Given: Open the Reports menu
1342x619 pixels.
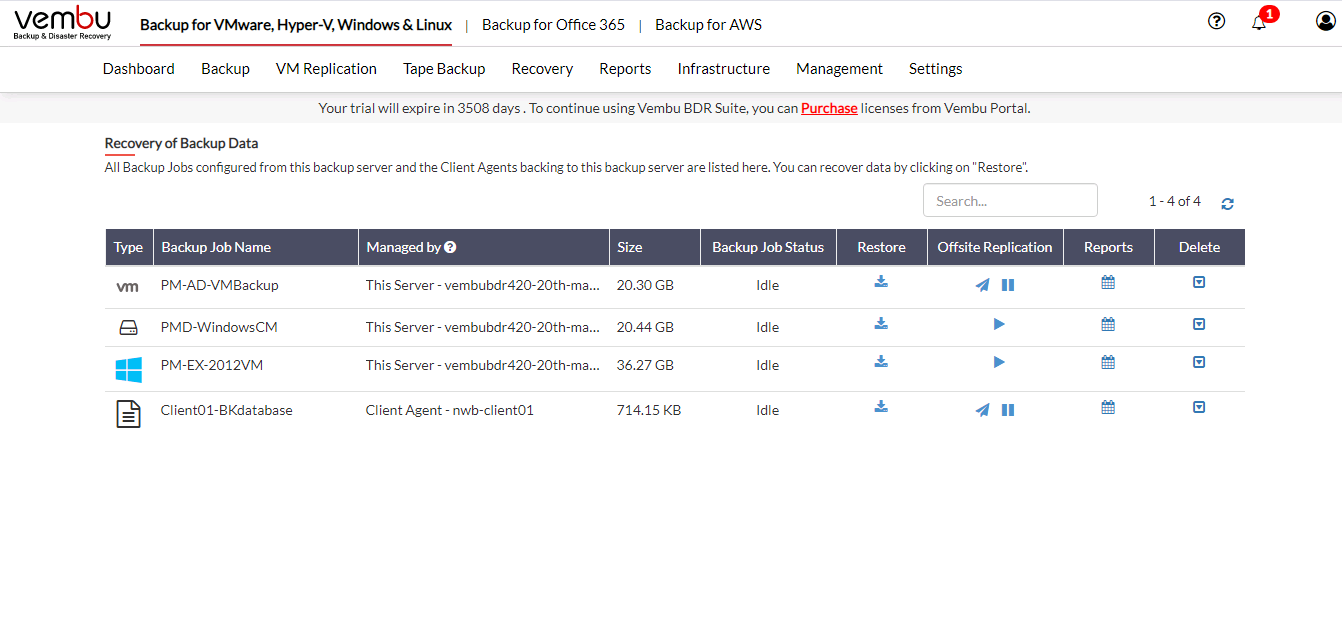Looking at the screenshot, I should click(x=625, y=69).
